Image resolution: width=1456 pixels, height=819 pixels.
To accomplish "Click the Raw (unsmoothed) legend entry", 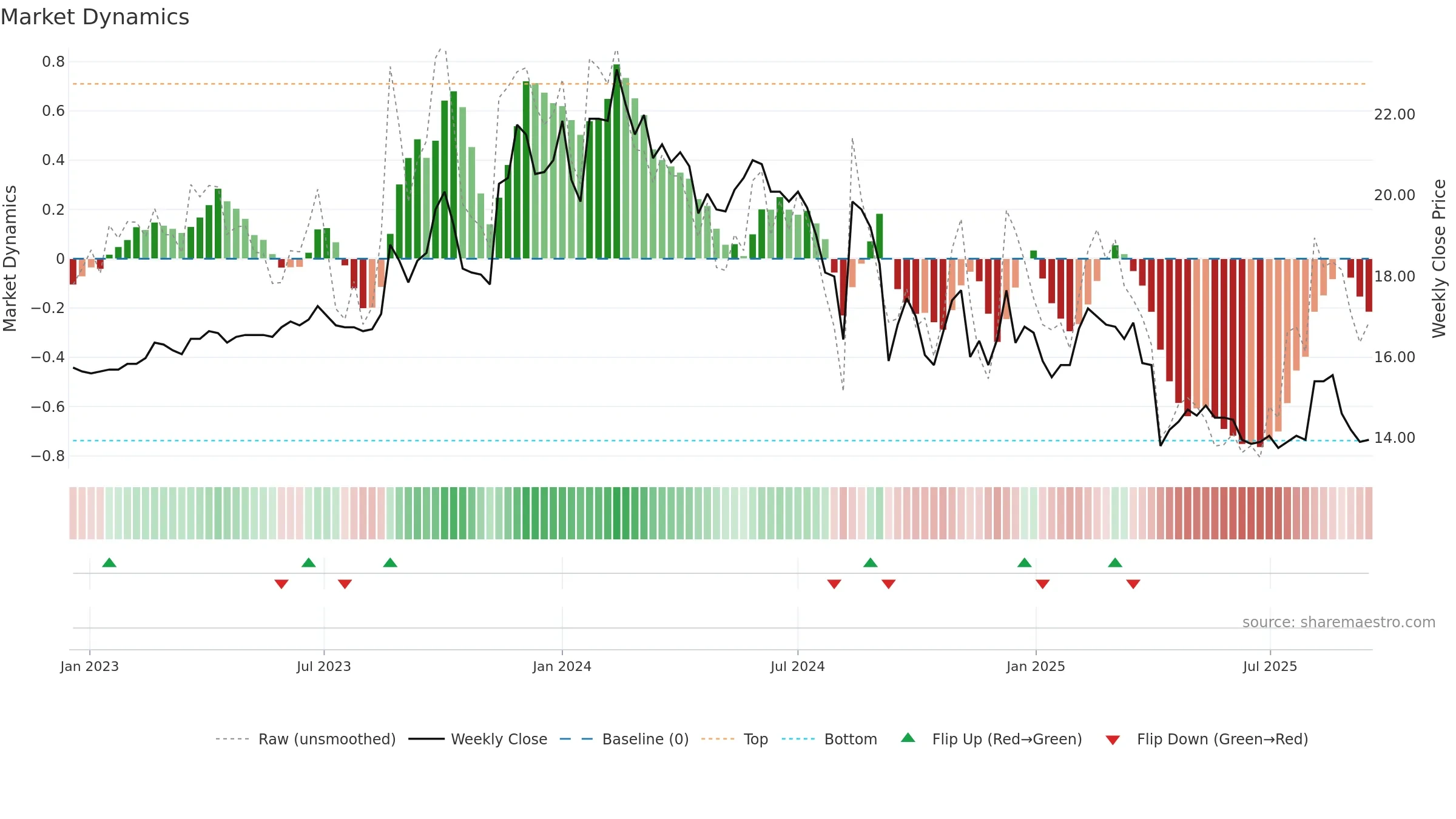I will (x=305, y=739).
